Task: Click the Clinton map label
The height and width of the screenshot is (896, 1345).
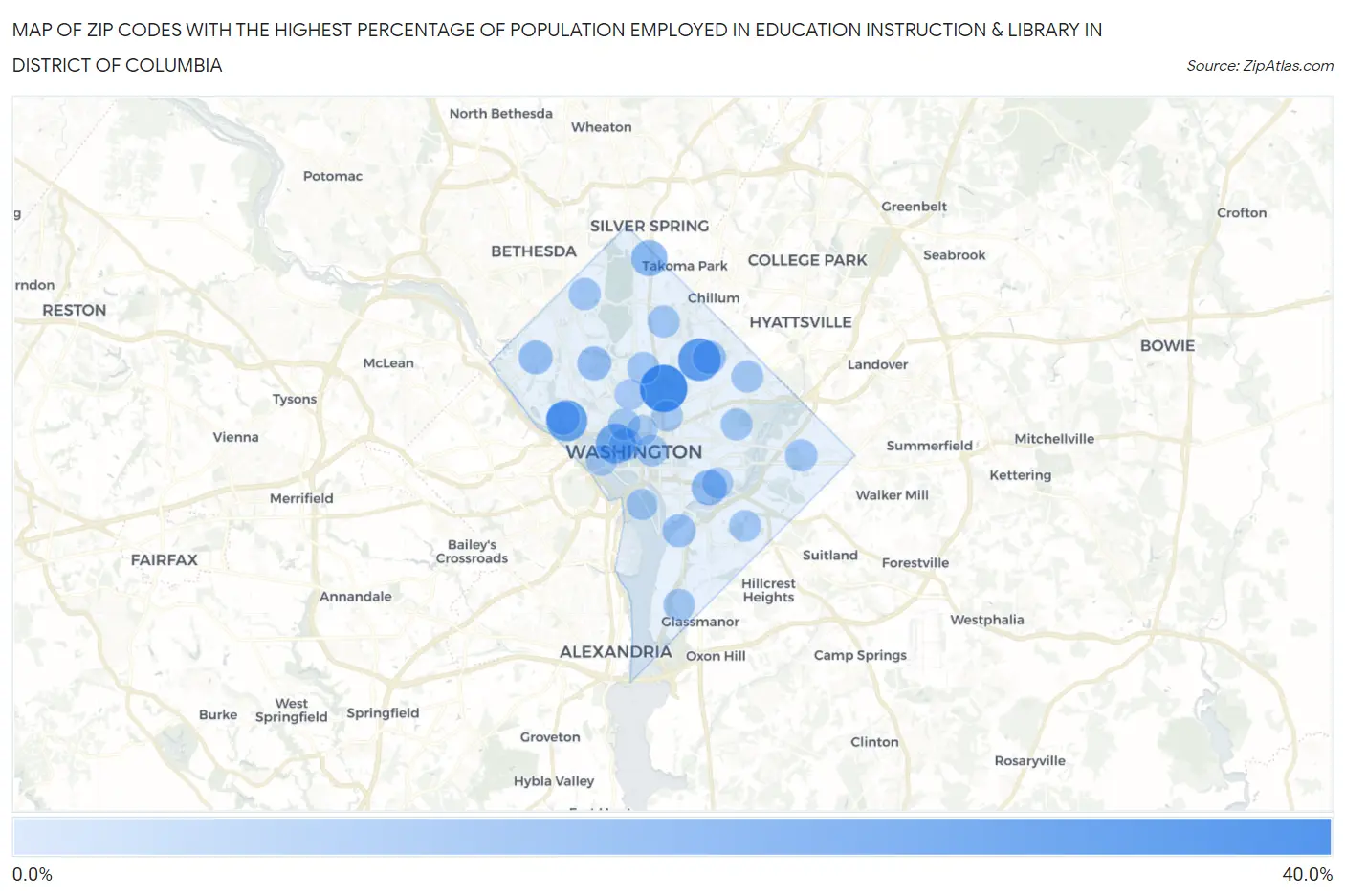Action: pyautogui.click(x=875, y=742)
